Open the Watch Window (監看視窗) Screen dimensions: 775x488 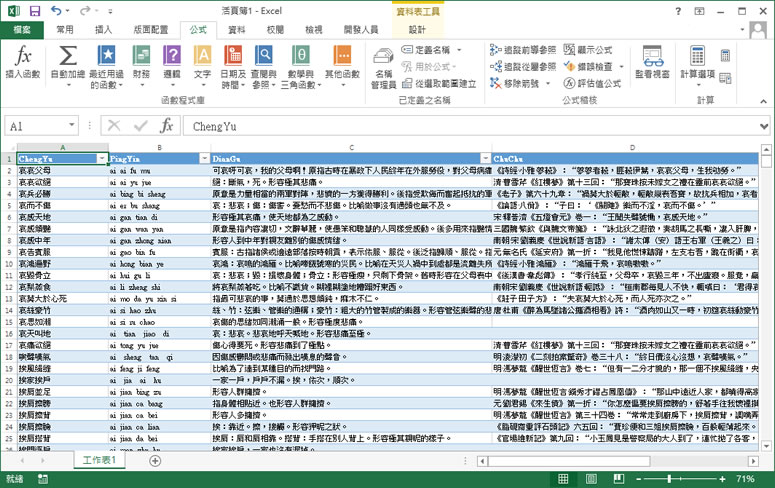pos(652,62)
